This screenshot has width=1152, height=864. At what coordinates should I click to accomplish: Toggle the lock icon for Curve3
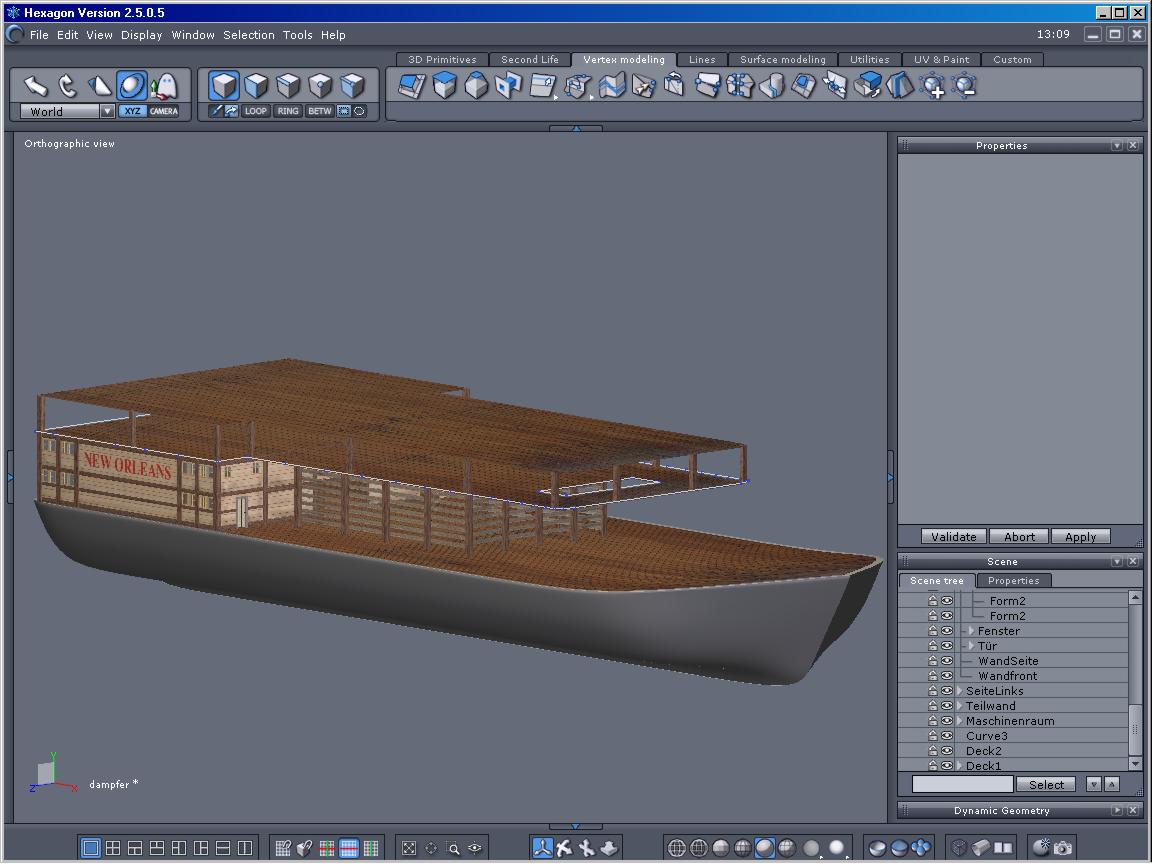(932, 736)
